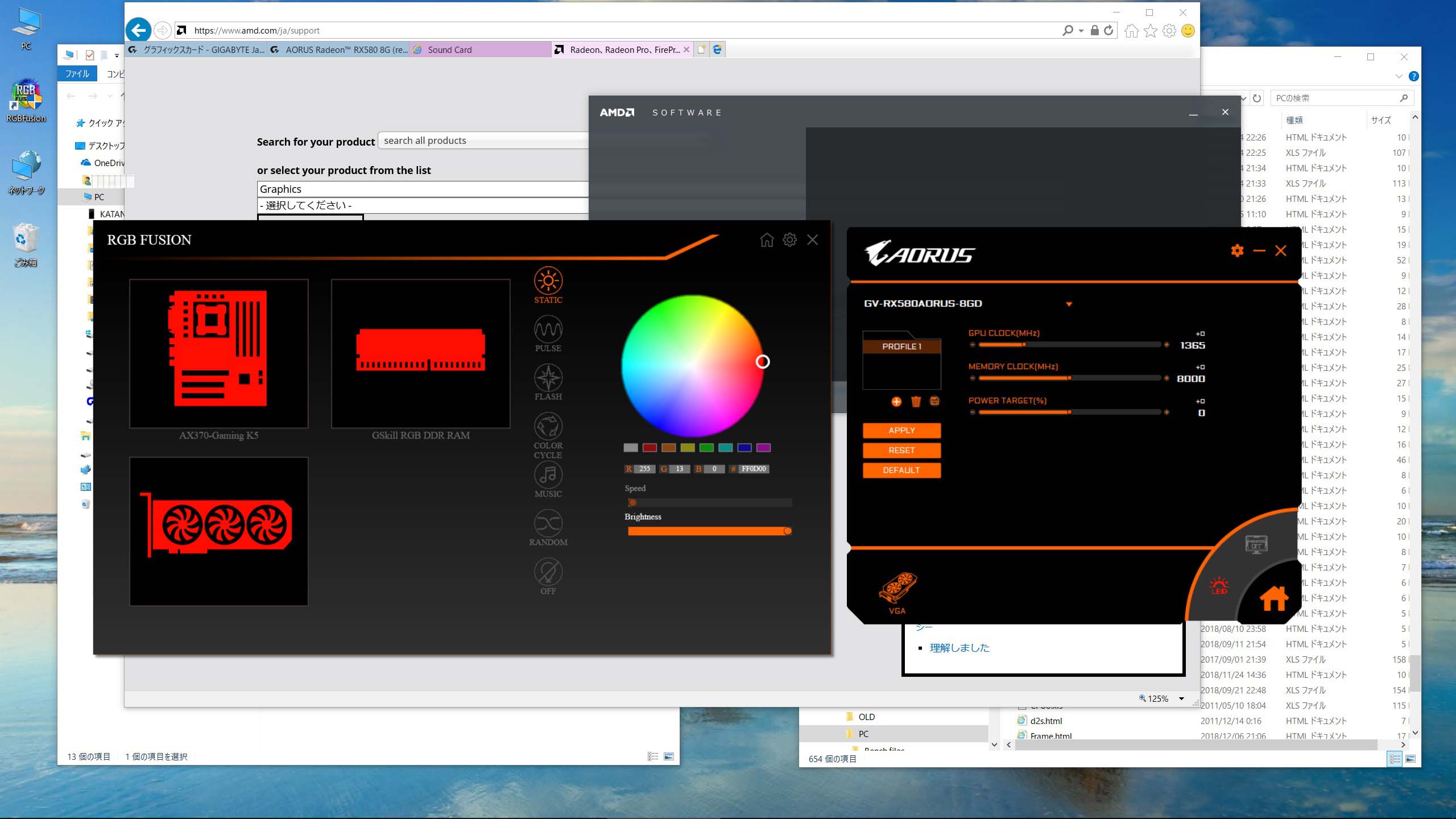Click the memory clock slider track
1456x819 pixels.
pyautogui.click(x=1069, y=378)
